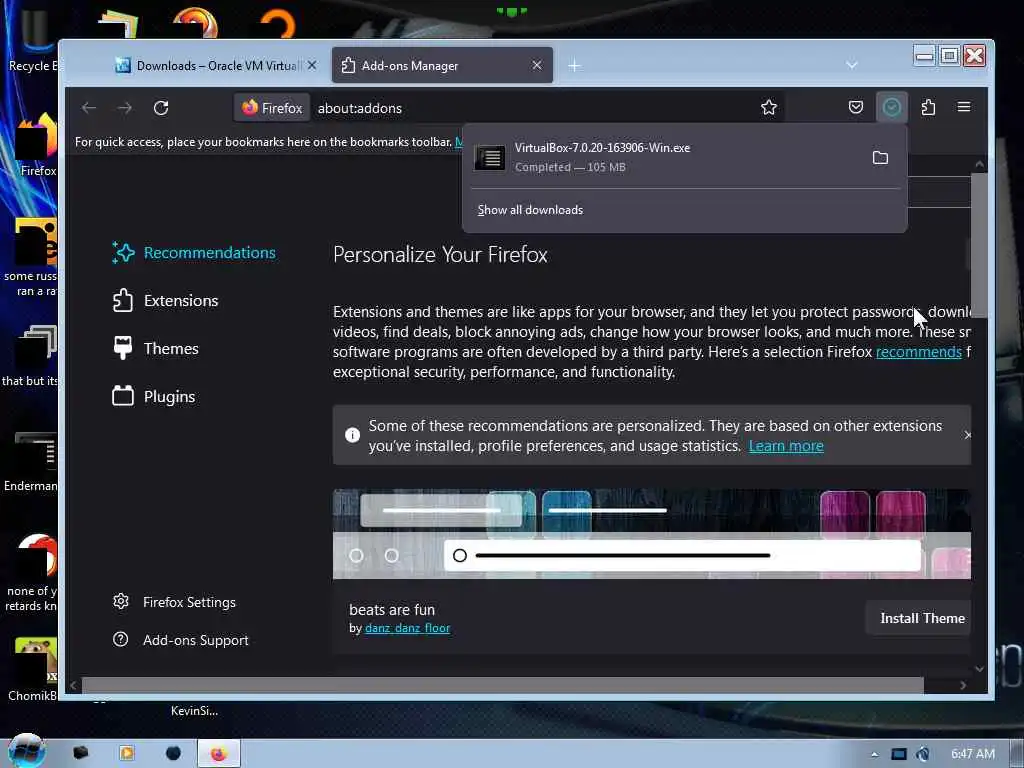
Task: Bookmark this page with the star icon
Action: pos(769,107)
